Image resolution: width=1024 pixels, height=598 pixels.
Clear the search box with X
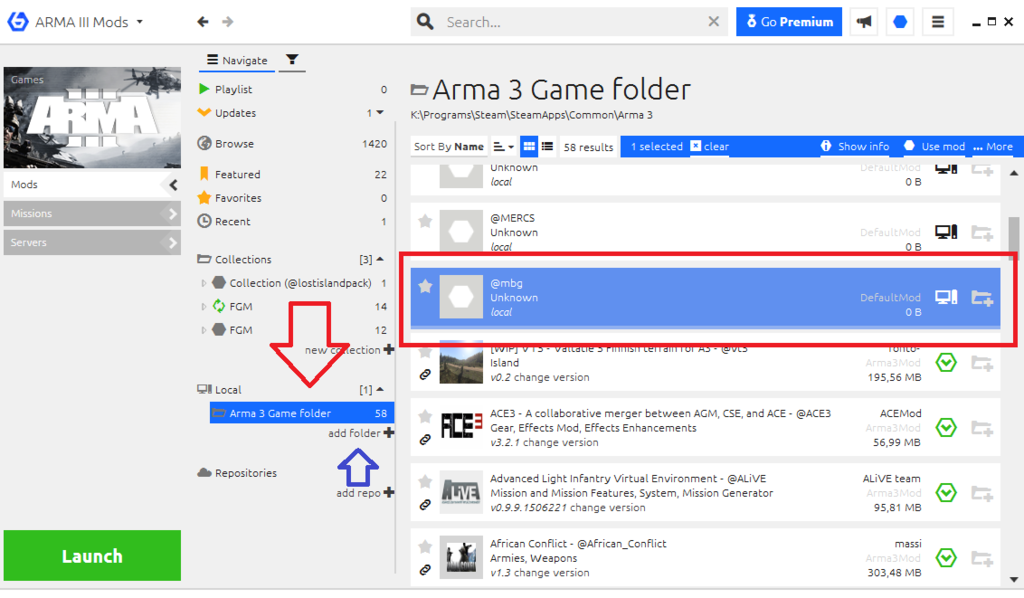pyautogui.click(x=714, y=22)
